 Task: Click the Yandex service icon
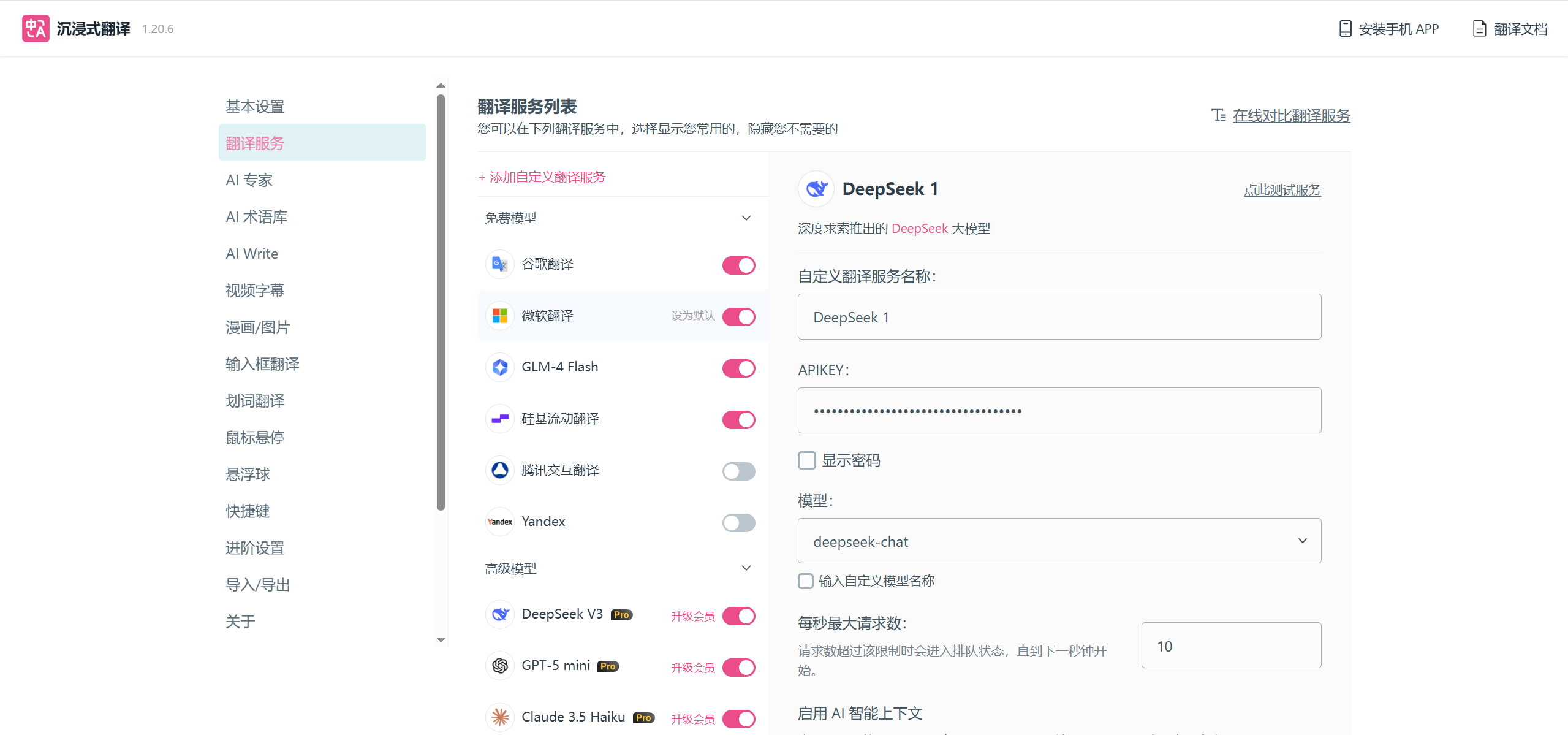(499, 522)
